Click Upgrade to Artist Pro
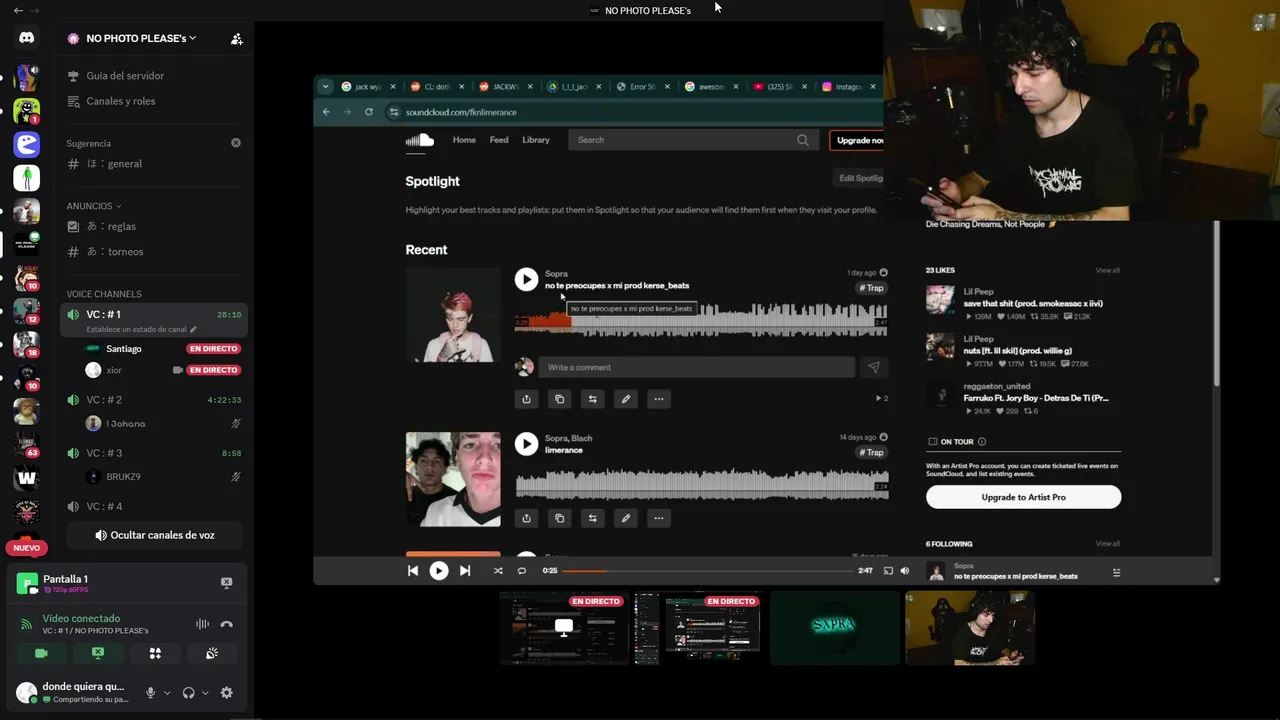Screen dimensions: 1280x720 pos(1023,497)
